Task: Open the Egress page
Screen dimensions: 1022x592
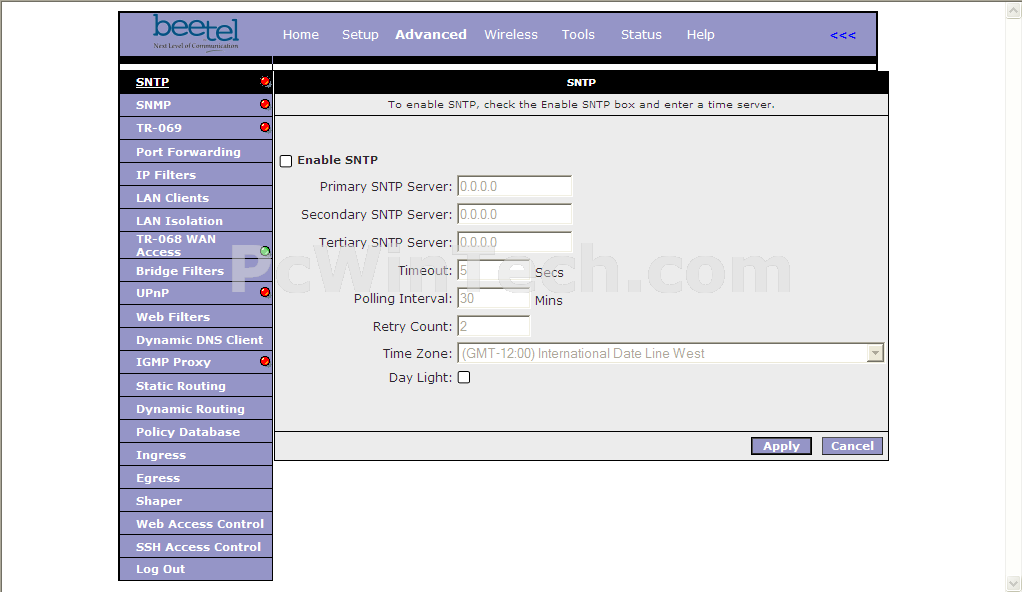Action: point(158,478)
